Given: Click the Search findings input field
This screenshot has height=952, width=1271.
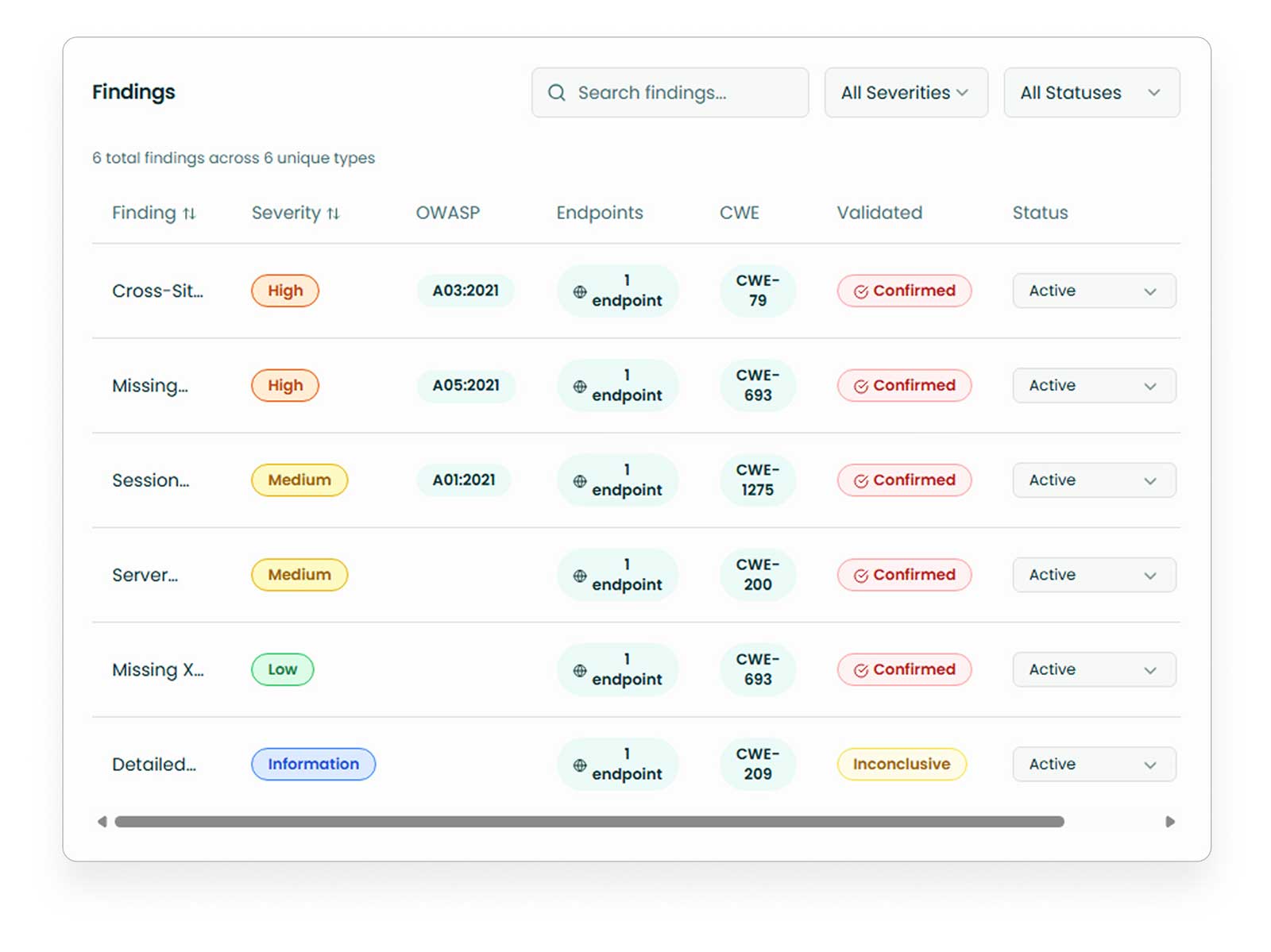Looking at the screenshot, I should [670, 92].
